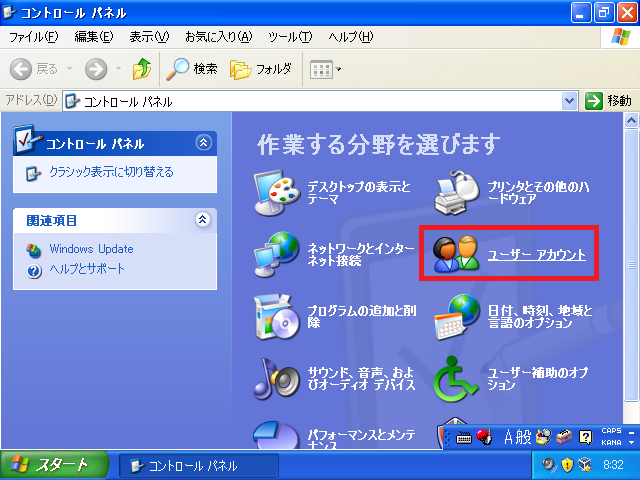
Task: Click the デスクトップの表示とテーマ text link
Action: (359, 193)
